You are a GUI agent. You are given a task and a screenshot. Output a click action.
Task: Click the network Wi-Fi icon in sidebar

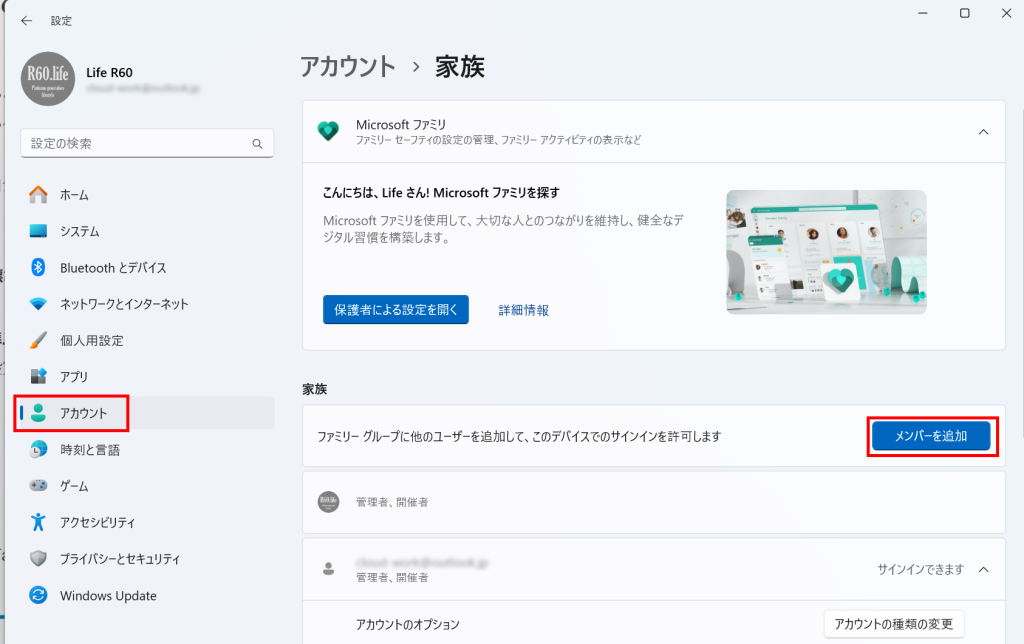click(x=39, y=304)
